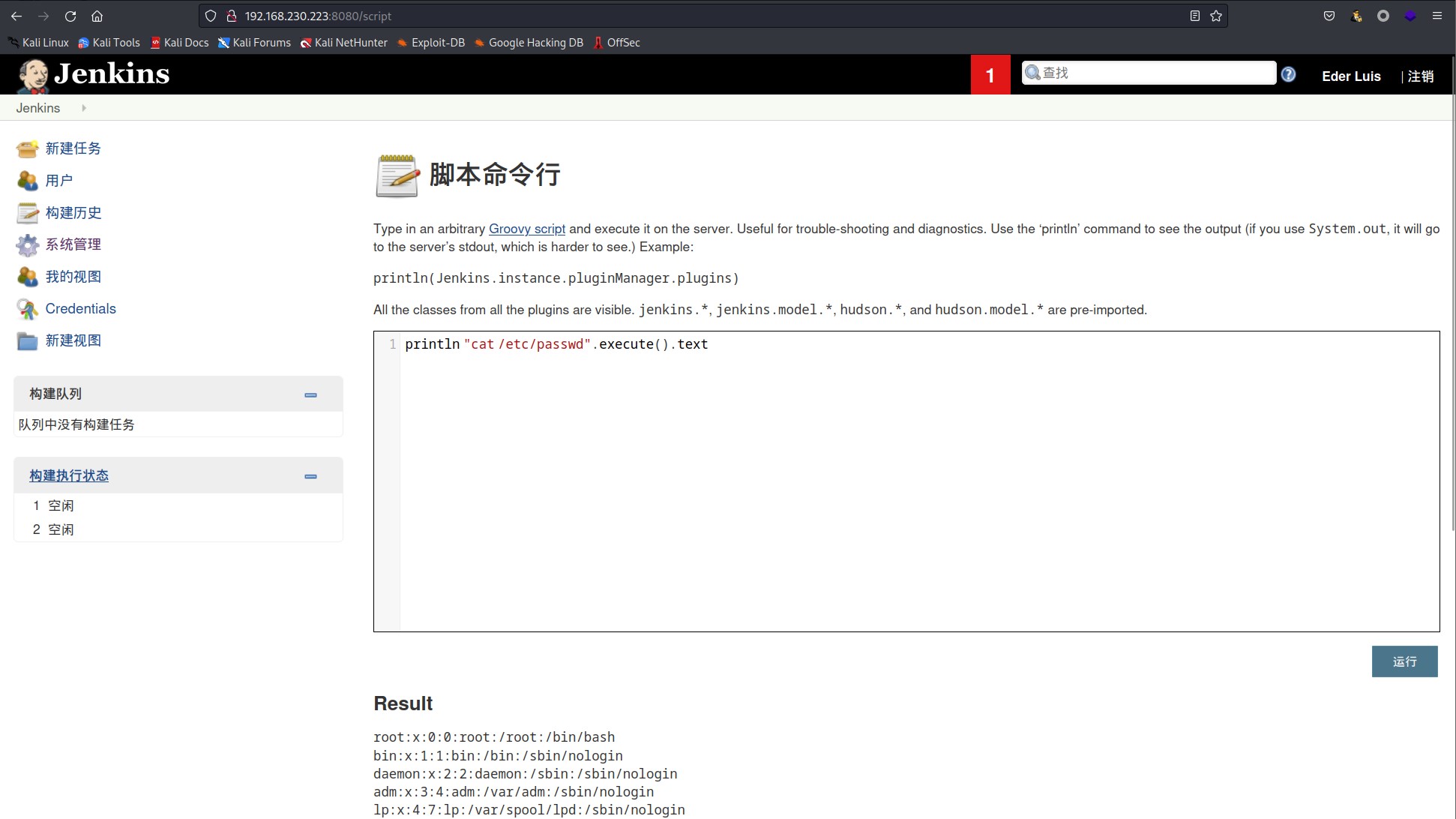Image resolution: width=1456 pixels, height=819 pixels.
Task: Click the Jenkins butler logo
Action: [33, 76]
